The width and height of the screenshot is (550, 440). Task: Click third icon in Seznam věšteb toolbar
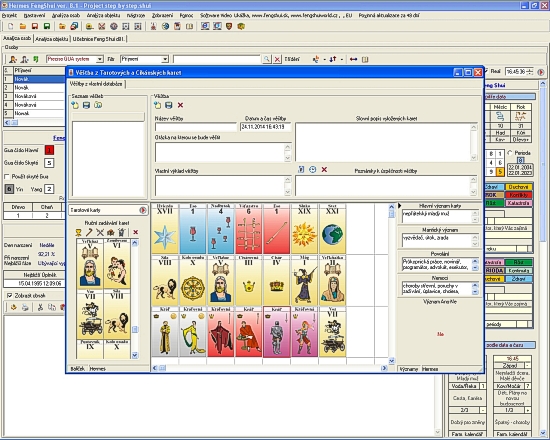click(98, 105)
